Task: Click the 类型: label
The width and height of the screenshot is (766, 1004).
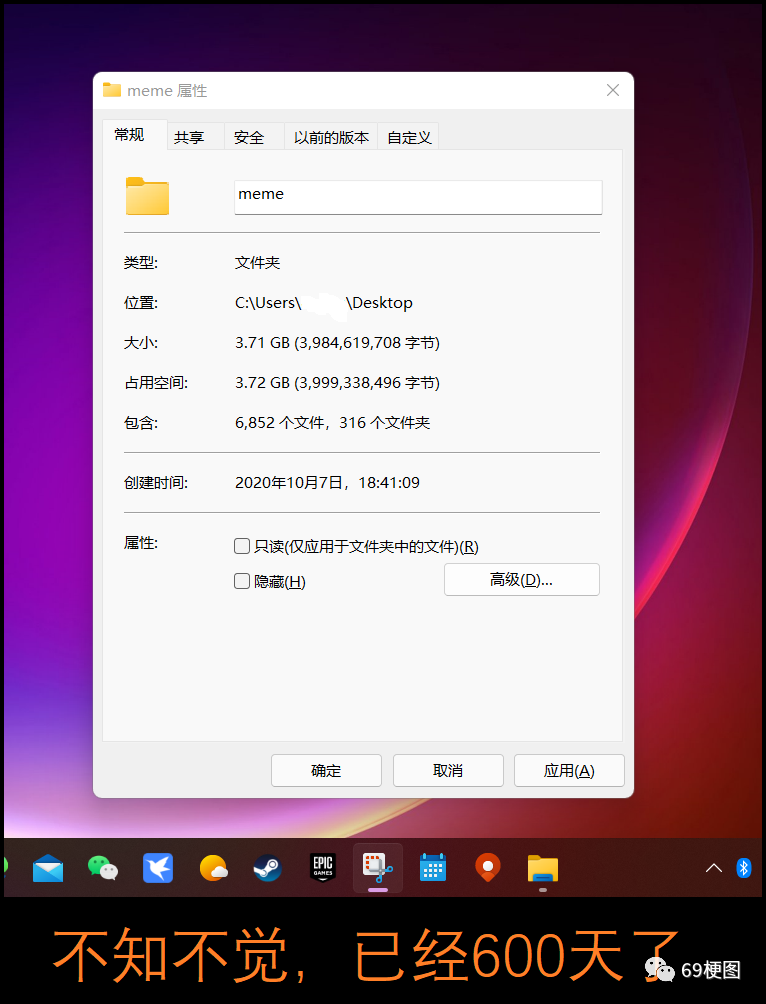Action: 141,263
